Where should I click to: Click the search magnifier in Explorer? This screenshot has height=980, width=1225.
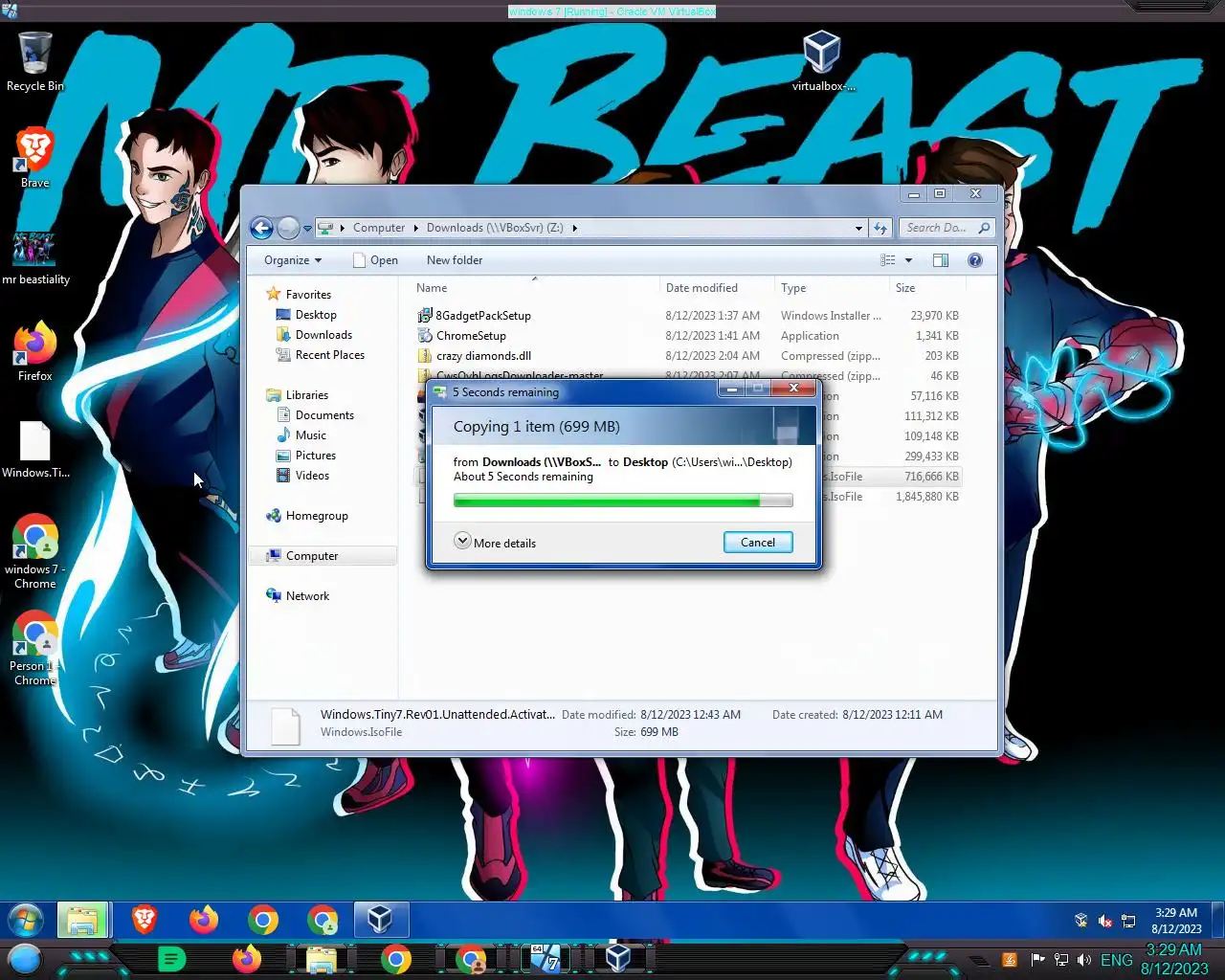click(x=984, y=228)
